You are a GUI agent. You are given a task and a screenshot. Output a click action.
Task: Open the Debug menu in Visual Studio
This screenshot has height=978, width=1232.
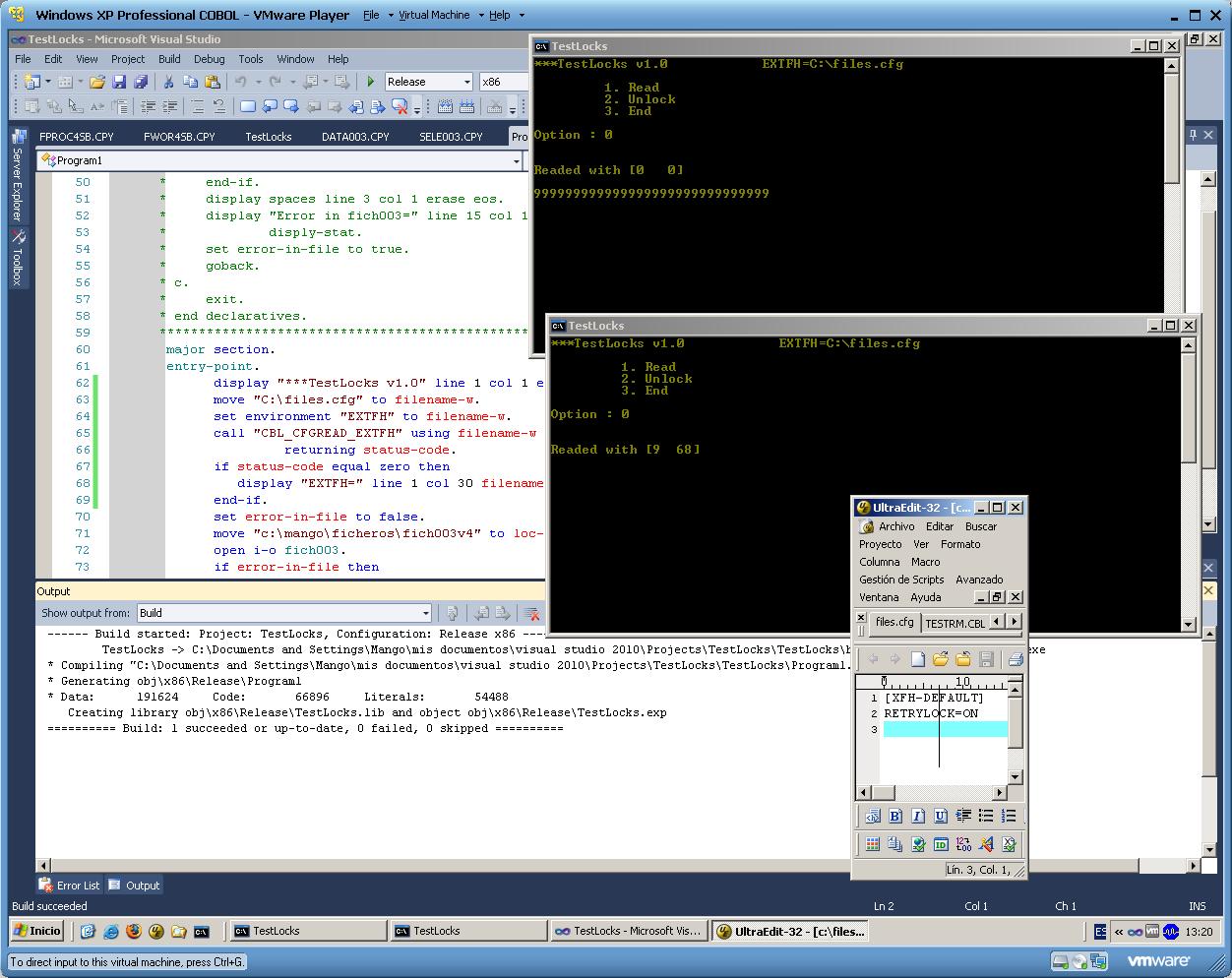point(209,59)
